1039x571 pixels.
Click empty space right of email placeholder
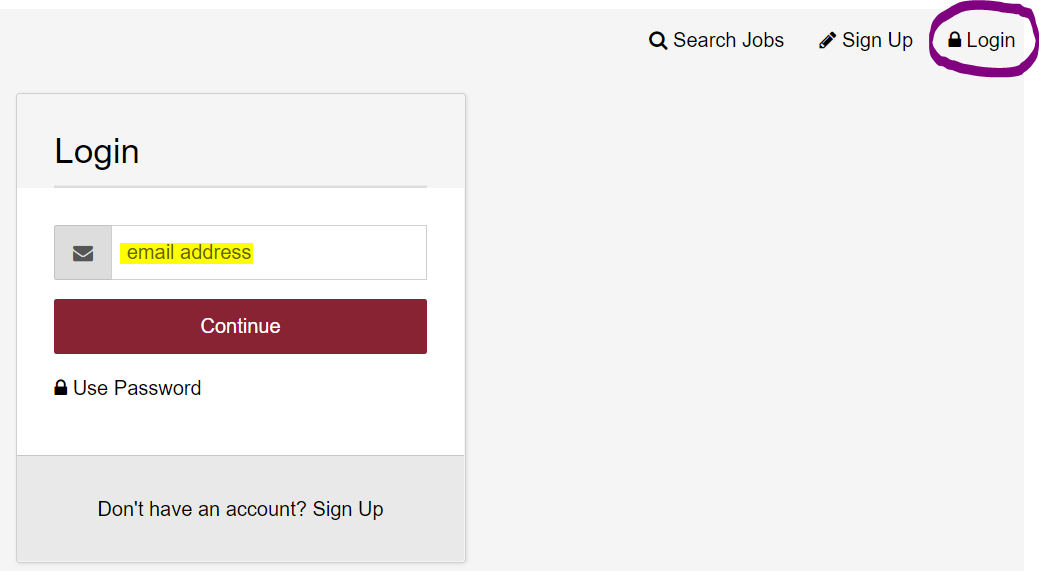339,252
